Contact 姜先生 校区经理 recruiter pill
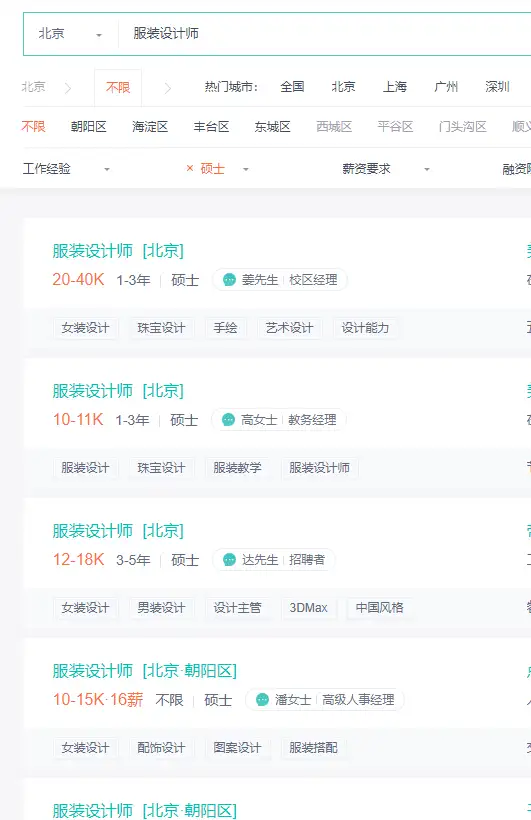The image size is (531, 820). click(x=279, y=280)
